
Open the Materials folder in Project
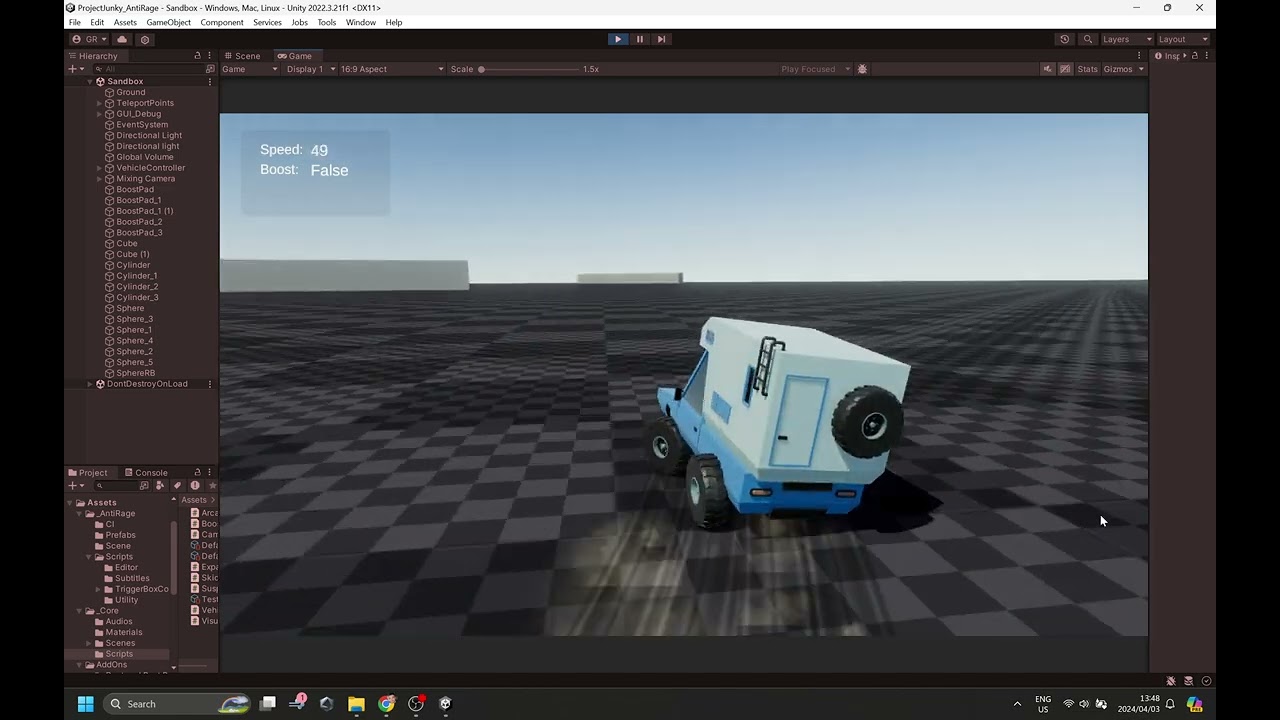123,632
